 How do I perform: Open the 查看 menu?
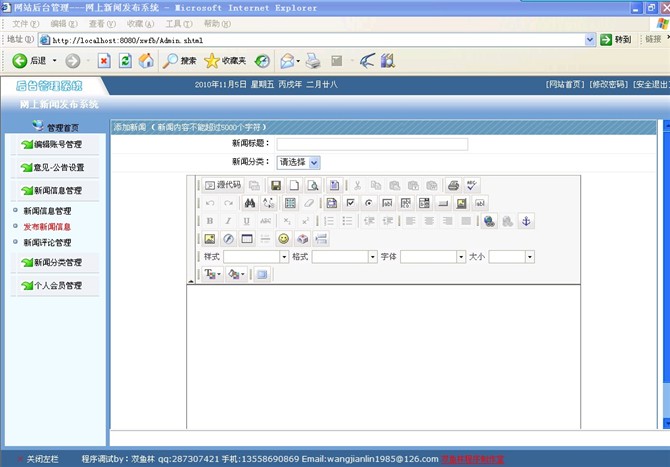(x=102, y=24)
